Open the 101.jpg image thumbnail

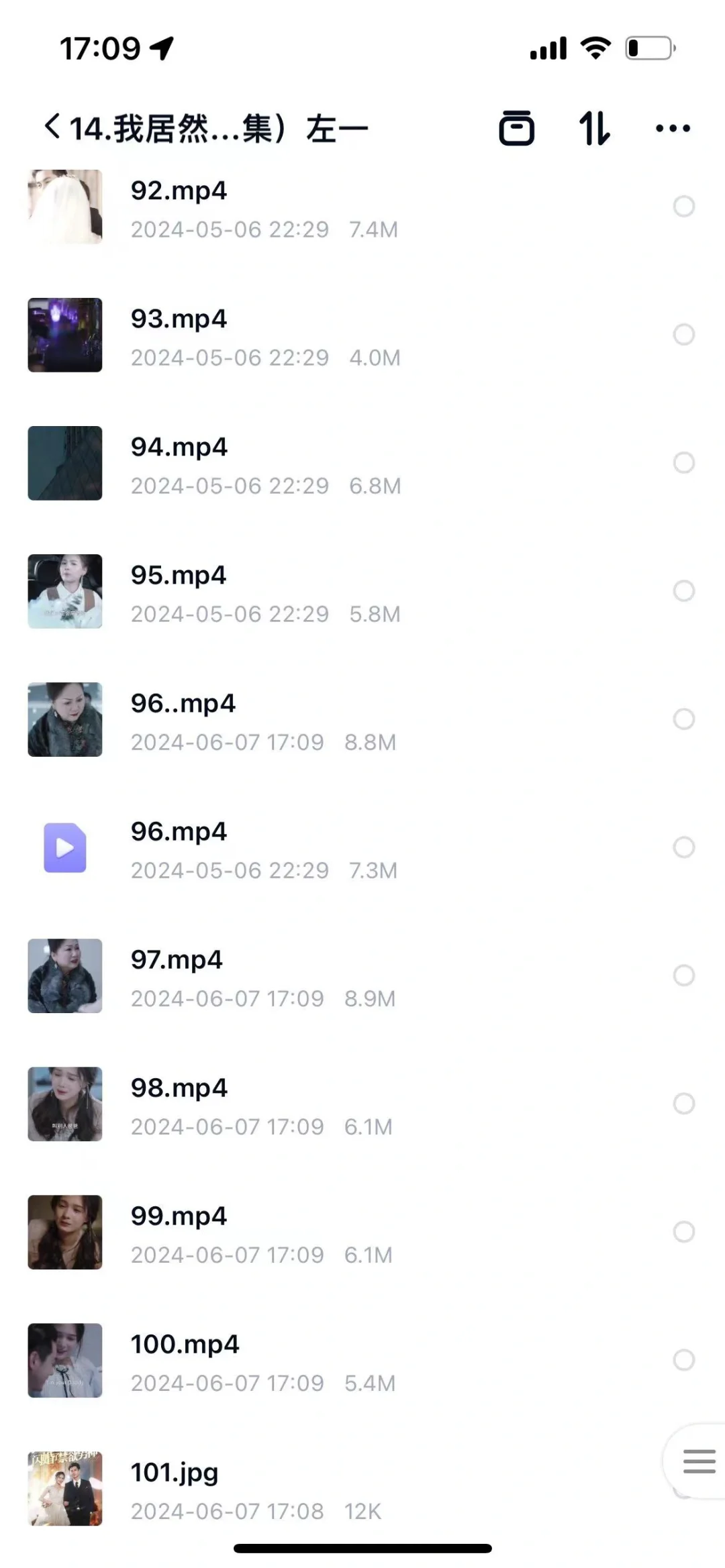pos(65,1488)
